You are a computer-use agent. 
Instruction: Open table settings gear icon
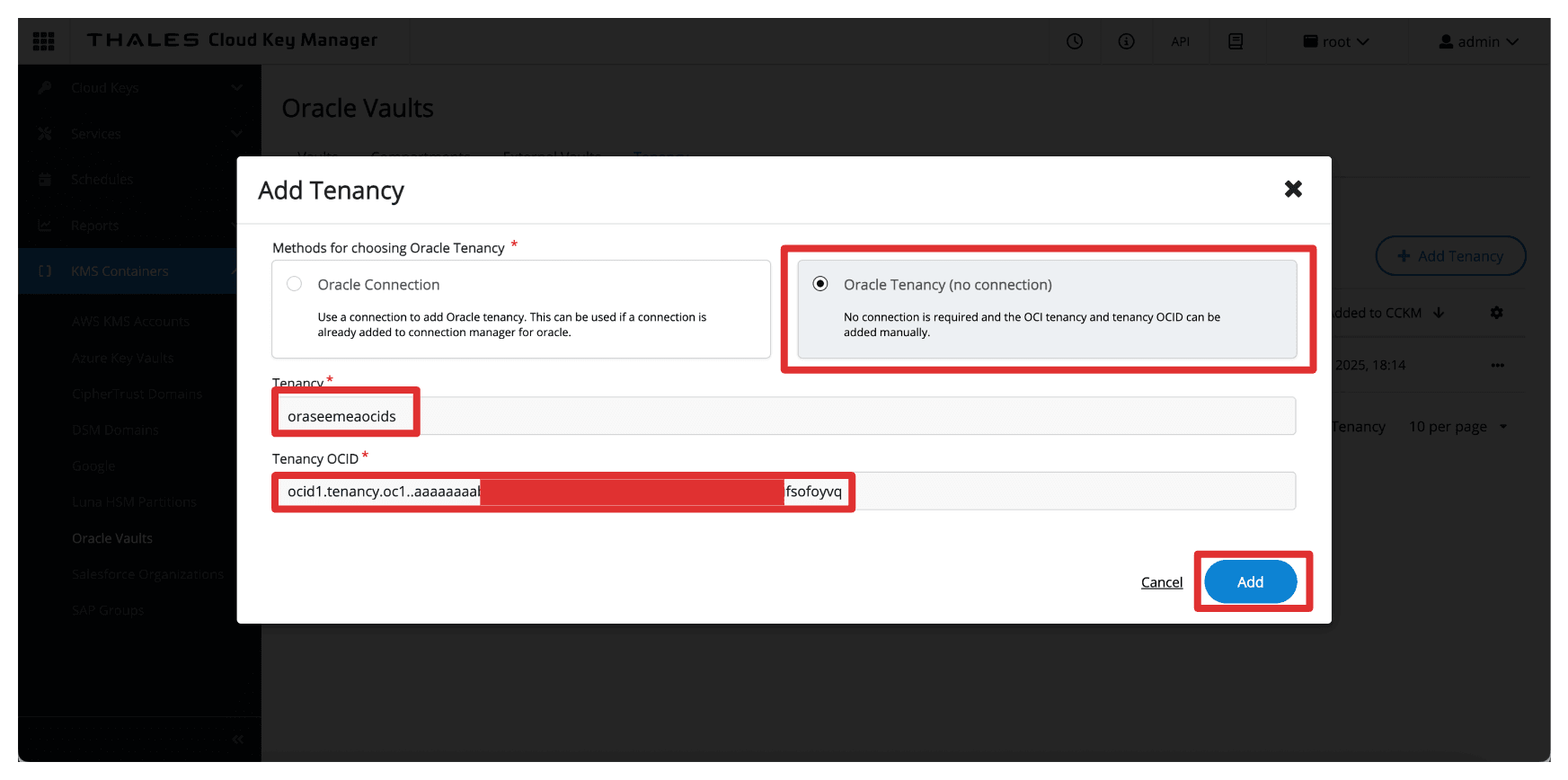[1496, 313]
